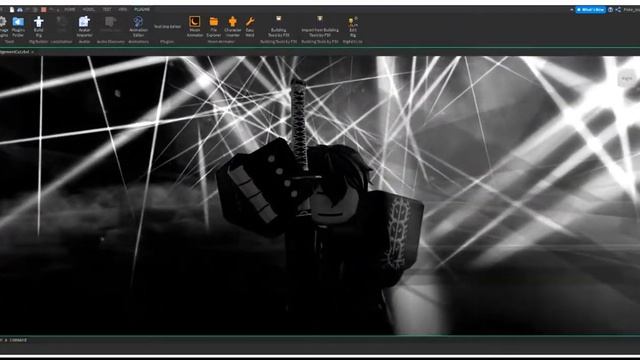The width and height of the screenshot is (640, 360).
Task: Click the greyed-out Audio Discovery button
Action: [x=110, y=25]
